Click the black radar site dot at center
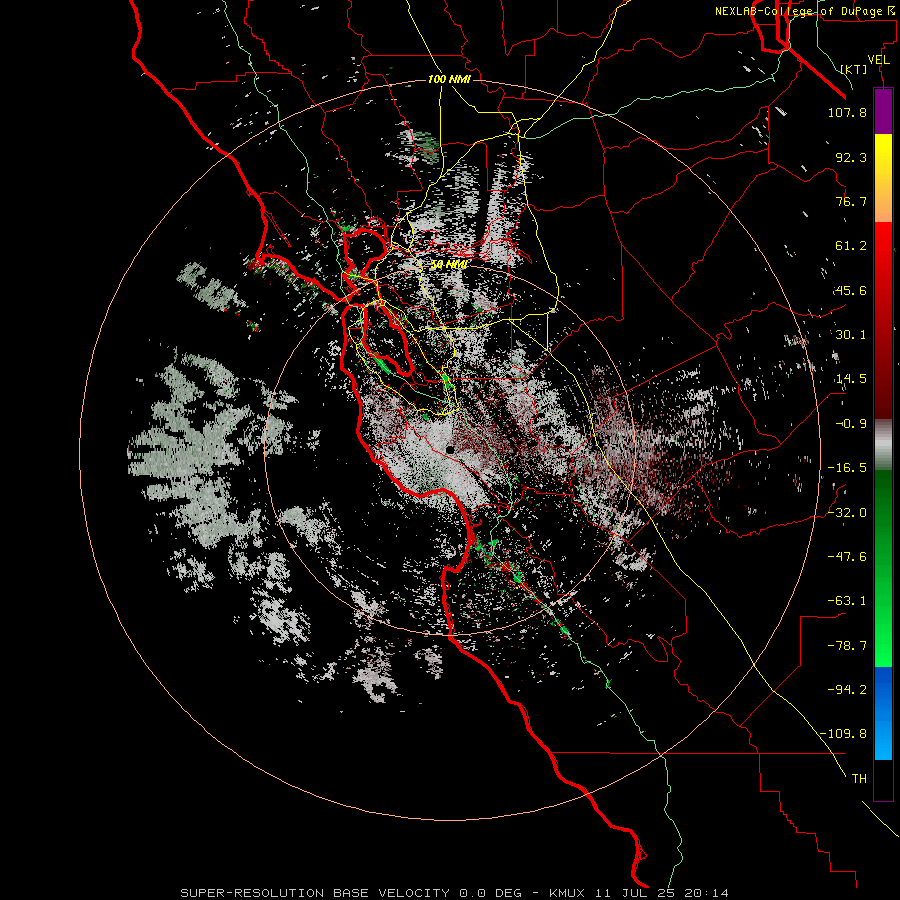The height and width of the screenshot is (900, 900). point(451,451)
